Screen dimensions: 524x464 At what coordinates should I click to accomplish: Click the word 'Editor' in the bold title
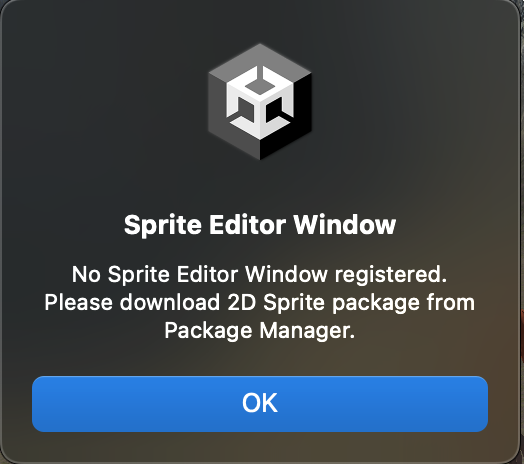coord(248,225)
